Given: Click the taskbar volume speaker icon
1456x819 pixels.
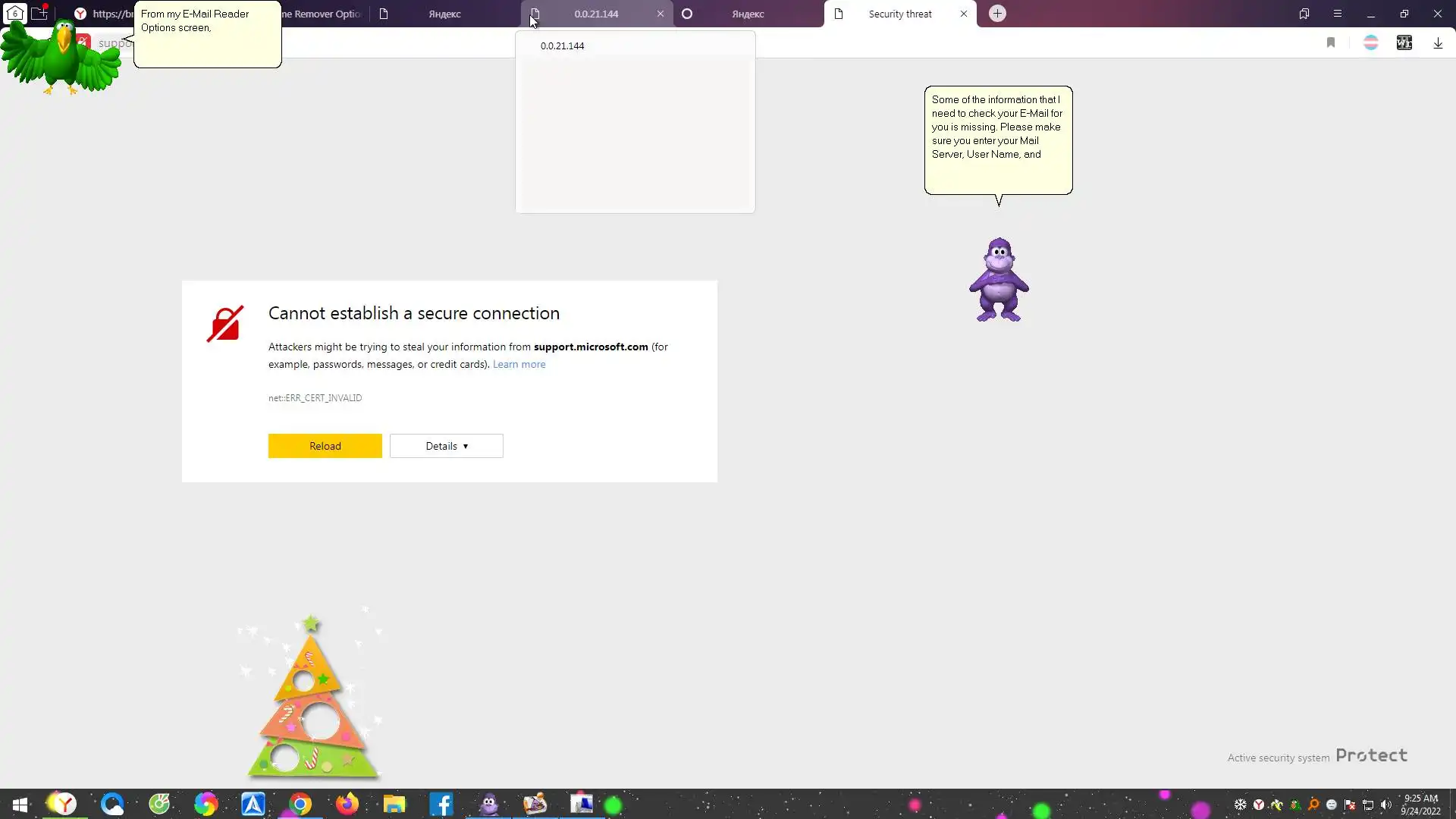Looking at the screenshot, I should (1386, 805).
